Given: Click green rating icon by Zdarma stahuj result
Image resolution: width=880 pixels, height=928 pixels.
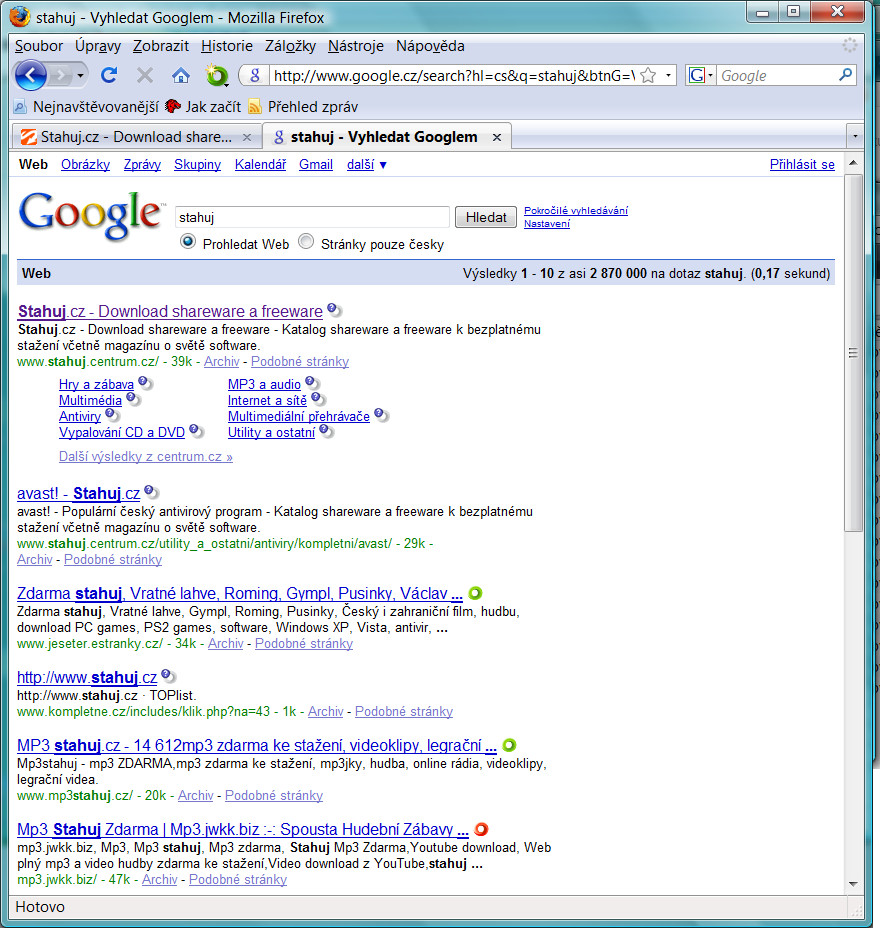Looking at the screenshot, I should pyautogui.click(x=475, y=593).
